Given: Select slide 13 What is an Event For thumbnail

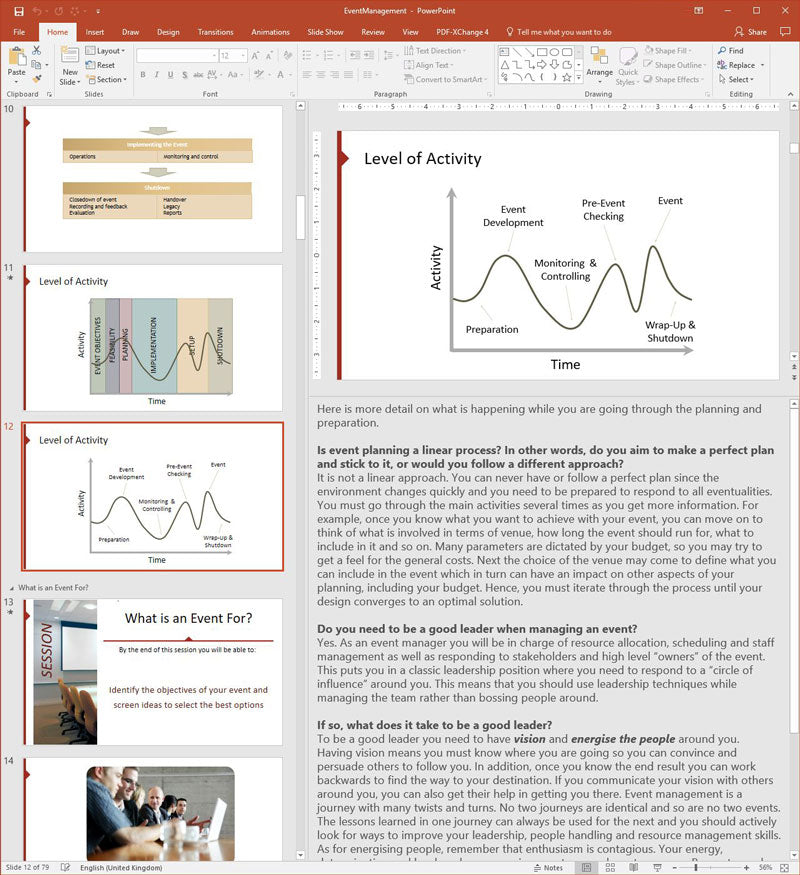Looking at the screenshot, I should tap(153, 672).
